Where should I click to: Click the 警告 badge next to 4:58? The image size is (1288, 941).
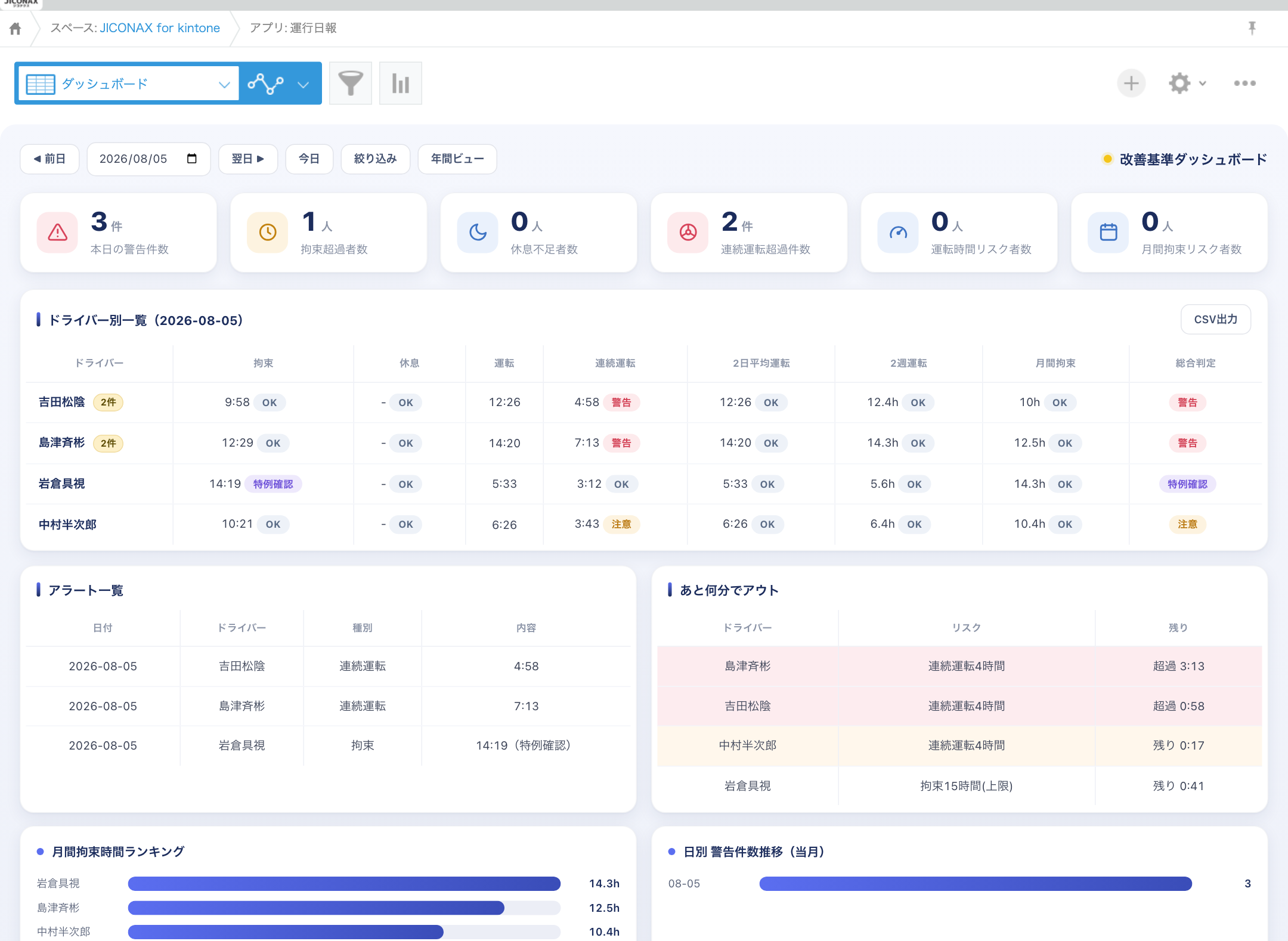[621, 403]
